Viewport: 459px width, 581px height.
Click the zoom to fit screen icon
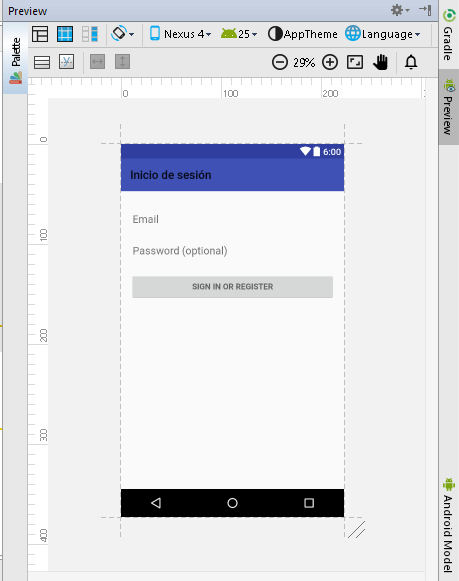355,62
